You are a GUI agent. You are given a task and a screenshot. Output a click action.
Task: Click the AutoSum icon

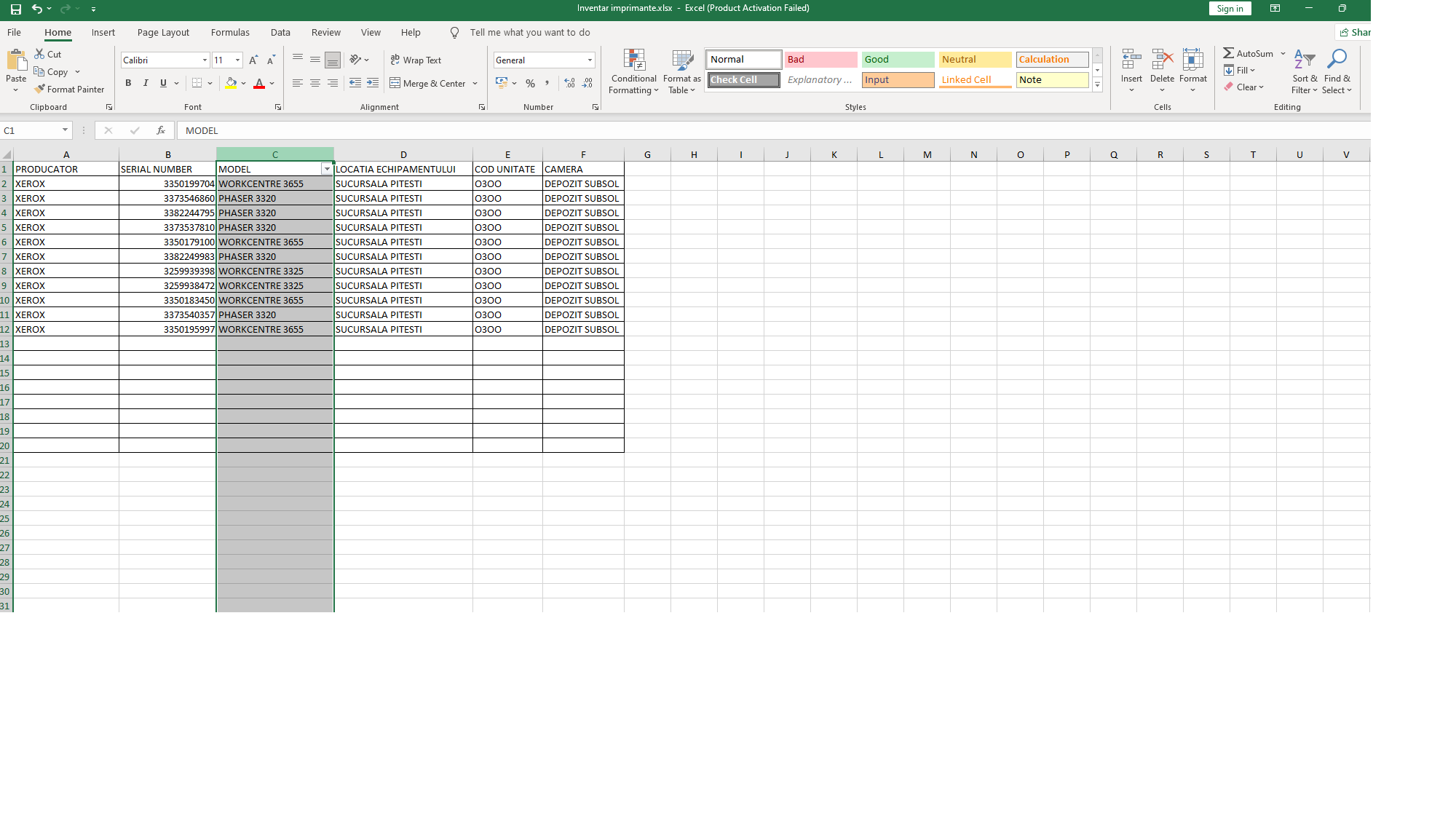1230,53
